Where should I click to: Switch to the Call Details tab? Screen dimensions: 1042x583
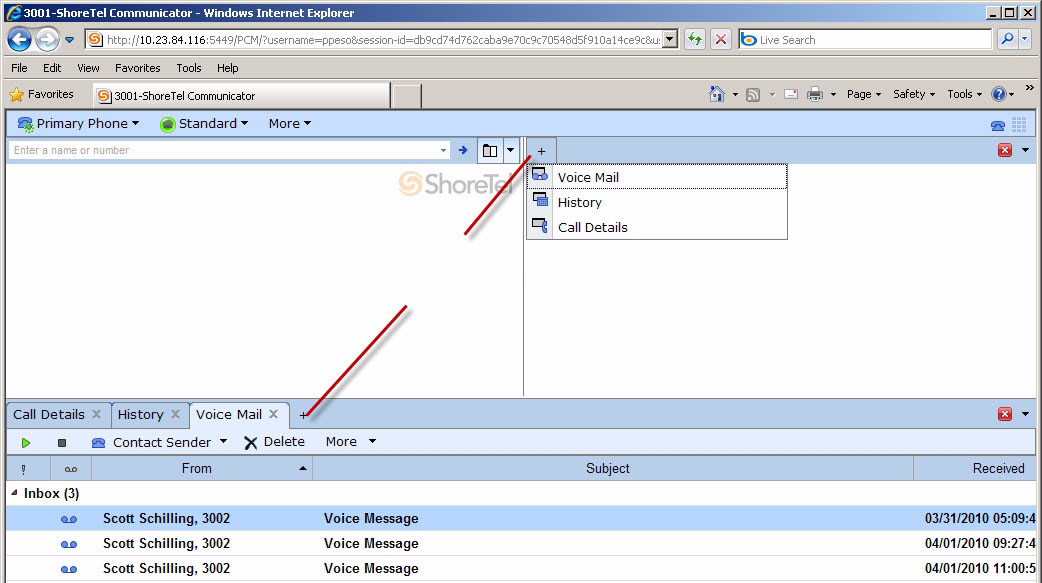click(49, 415)
